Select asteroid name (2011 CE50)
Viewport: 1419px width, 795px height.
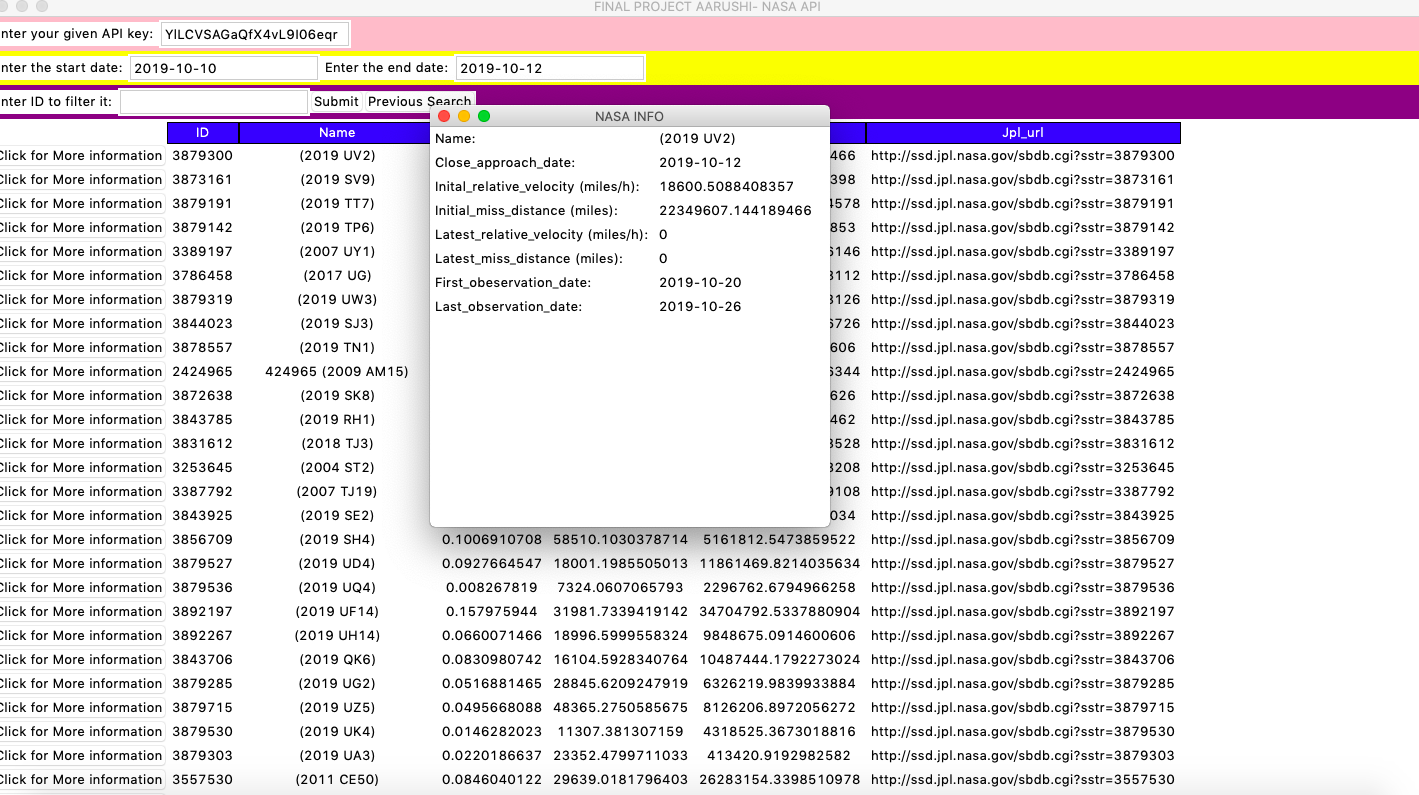coord(337,780)
